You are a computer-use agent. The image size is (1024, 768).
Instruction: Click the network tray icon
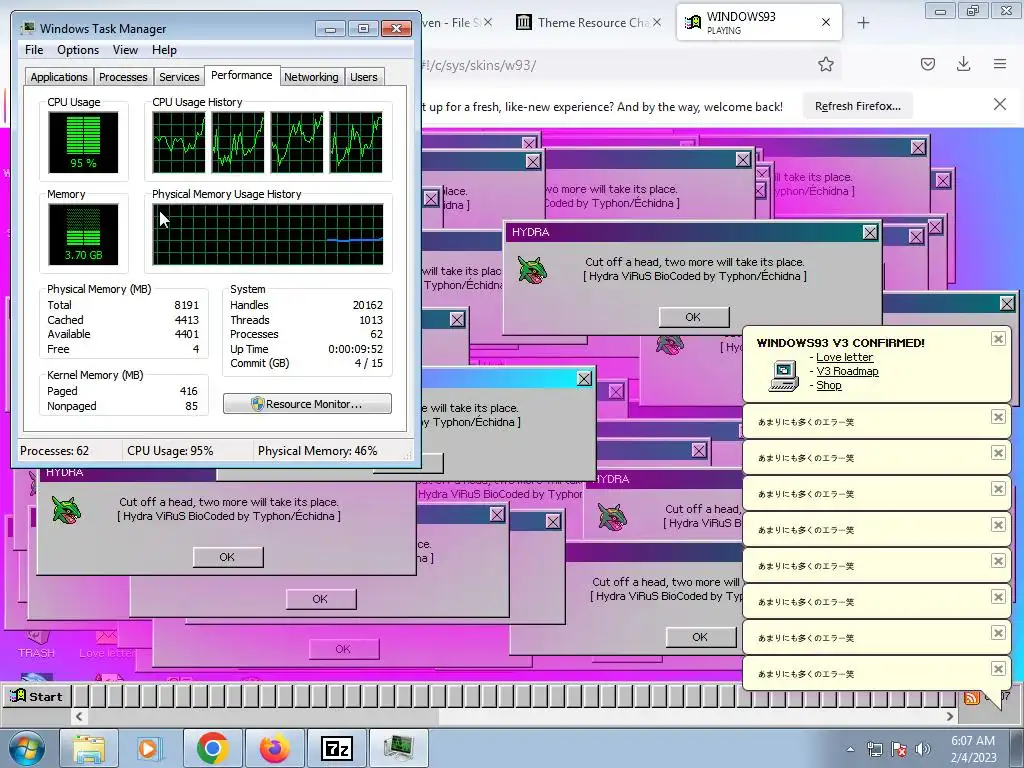[874, 749]
